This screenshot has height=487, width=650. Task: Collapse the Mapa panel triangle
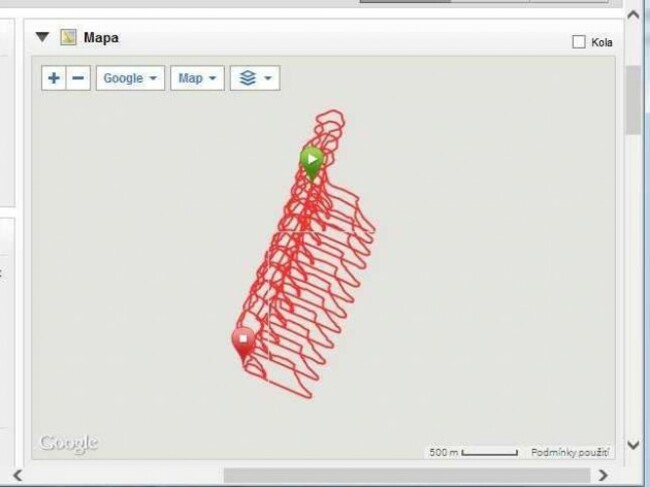(42, 37)
